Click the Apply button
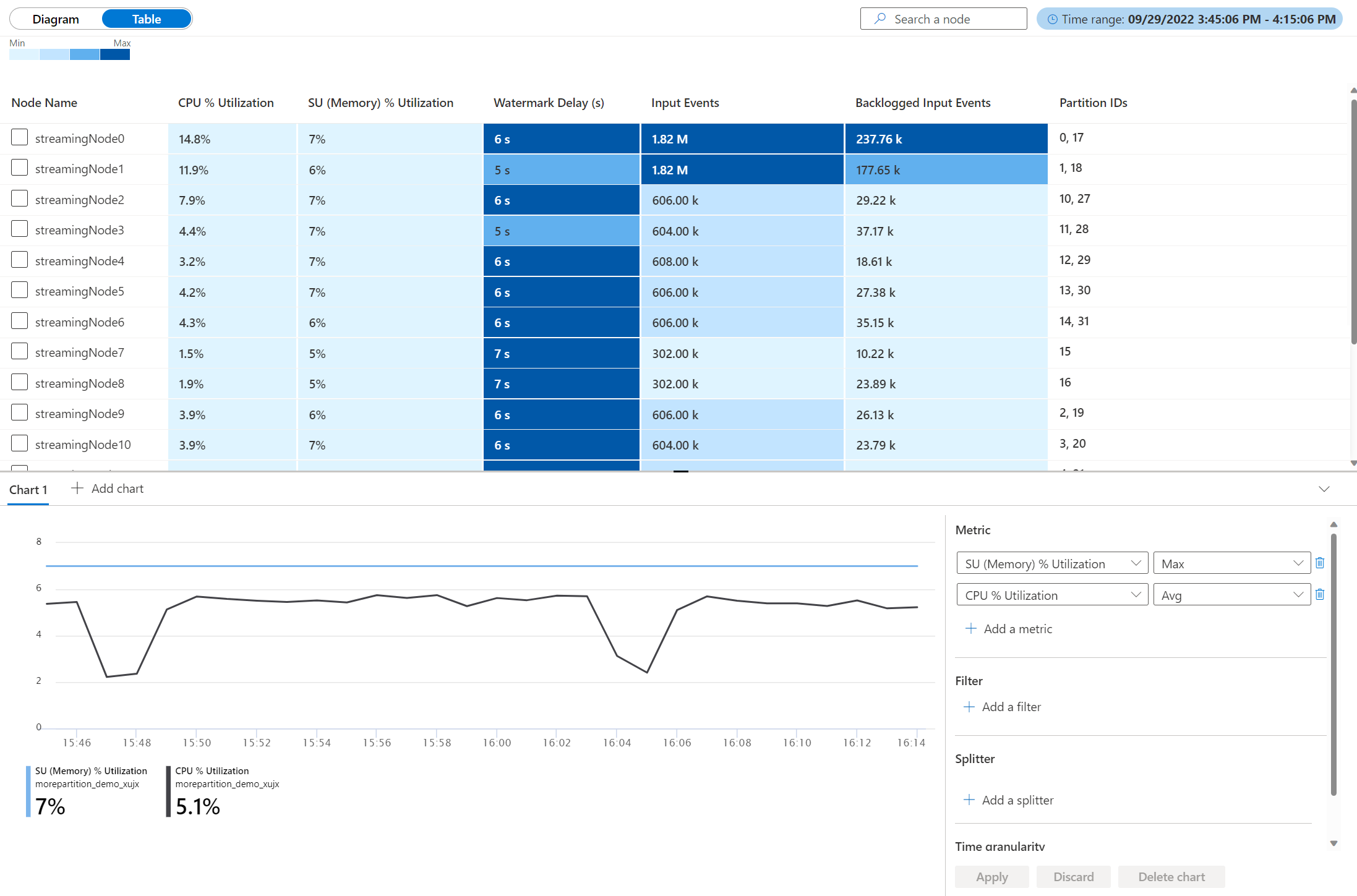Image resolution: width=1357 pixels, height=896 pixels. [x=991, y=876]
